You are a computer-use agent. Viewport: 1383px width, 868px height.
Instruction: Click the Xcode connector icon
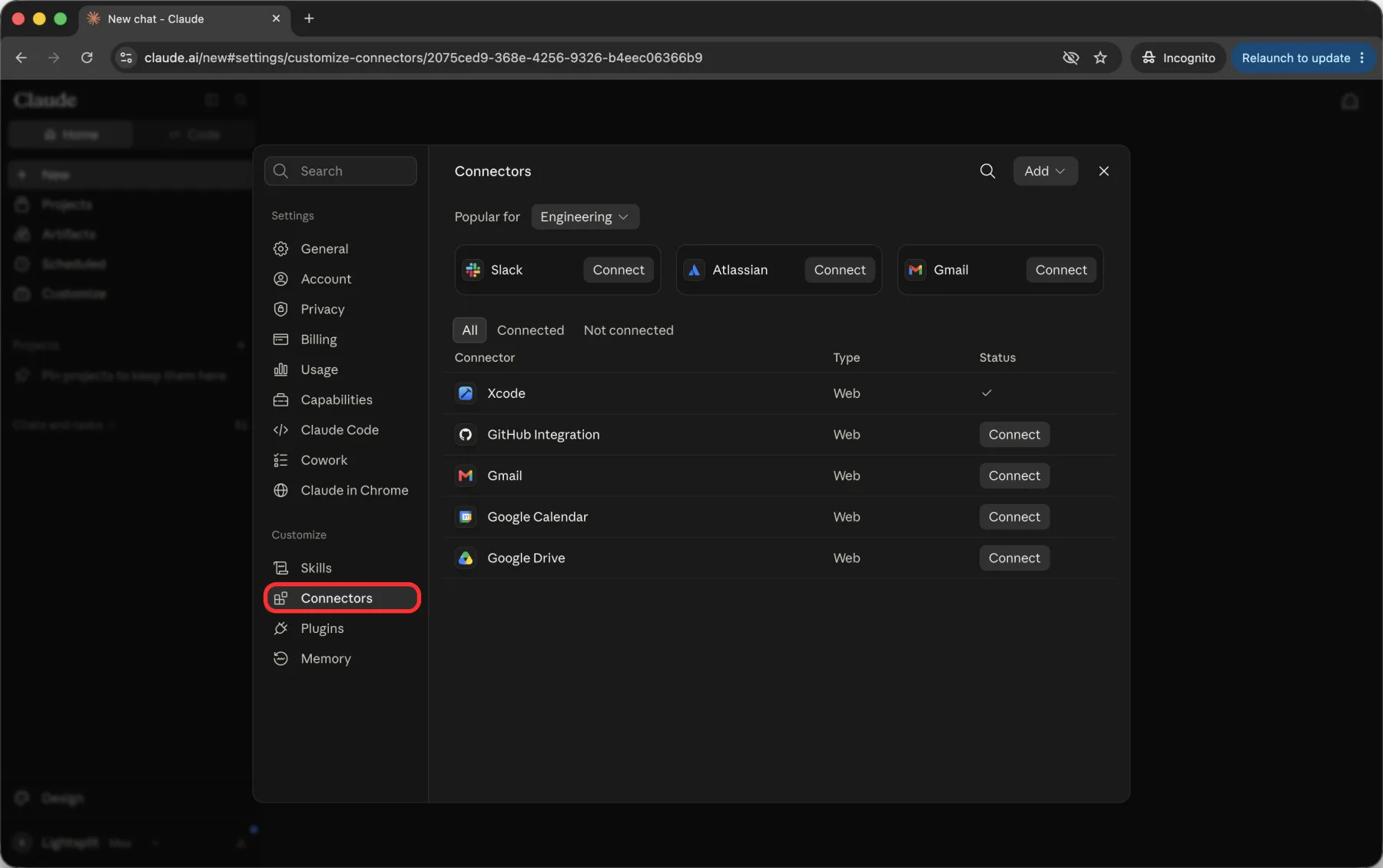coord(466,393)
